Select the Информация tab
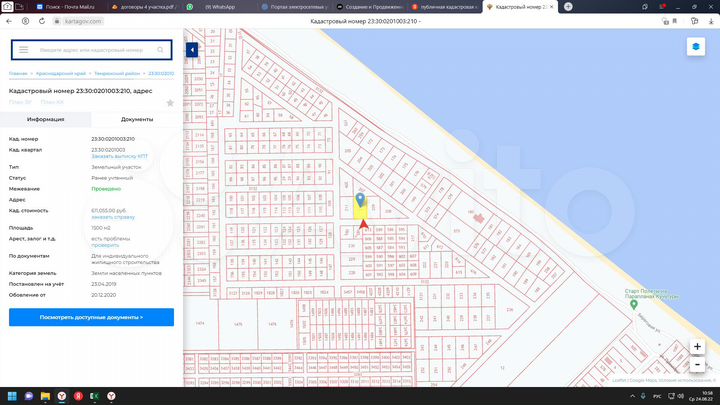The image size is (720, 405). click(46, 119)
